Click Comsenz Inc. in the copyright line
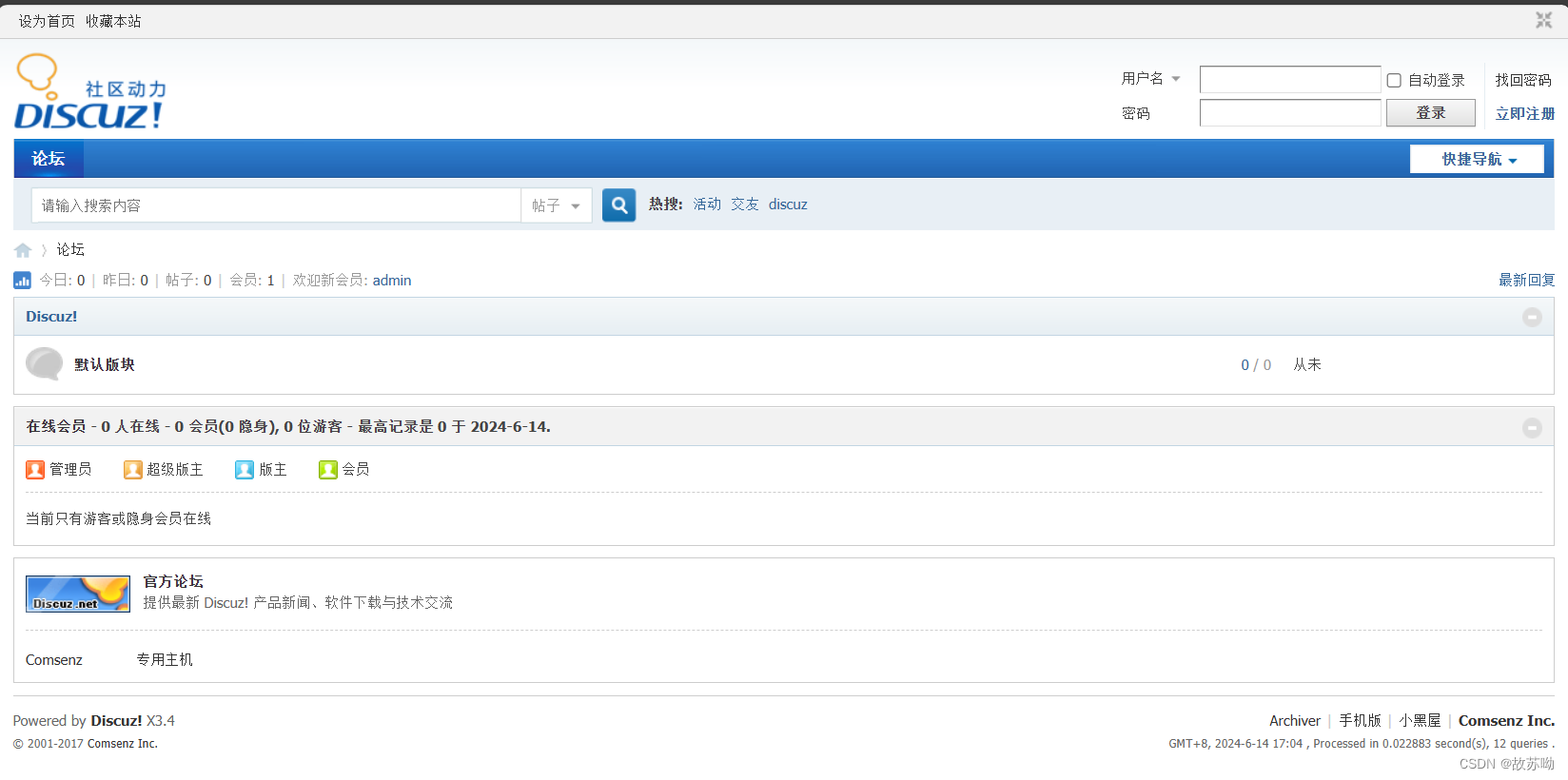The image size is (1568, 780). [x=123, y=744]
